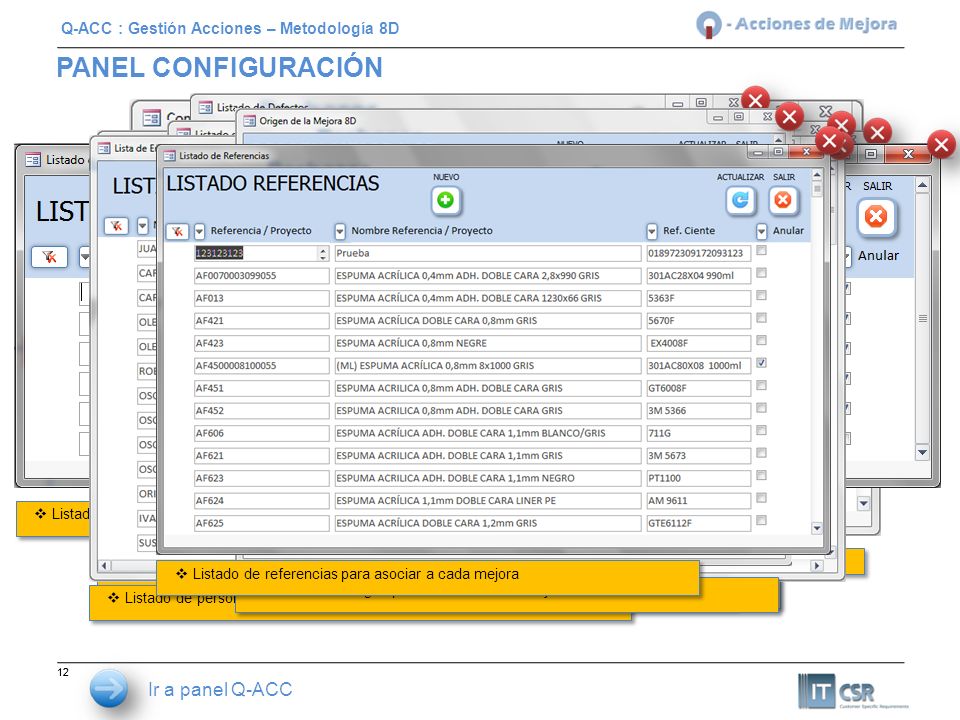Click form icon in Origen de la Mejora 8D title
The width and height of the screenshot is (960, 720).
[x=249, y=121]
